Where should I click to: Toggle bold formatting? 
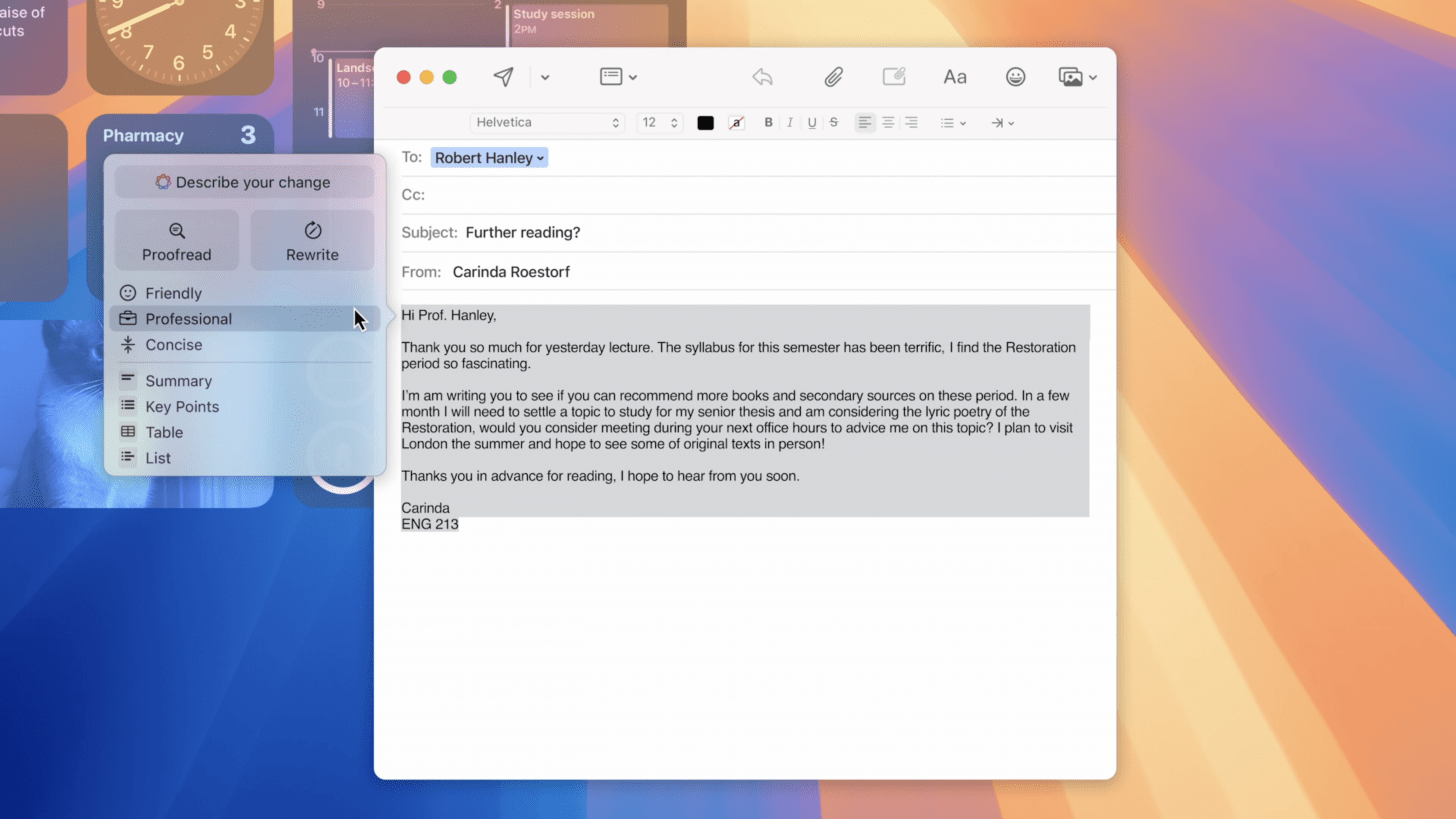tap(768, 123)
